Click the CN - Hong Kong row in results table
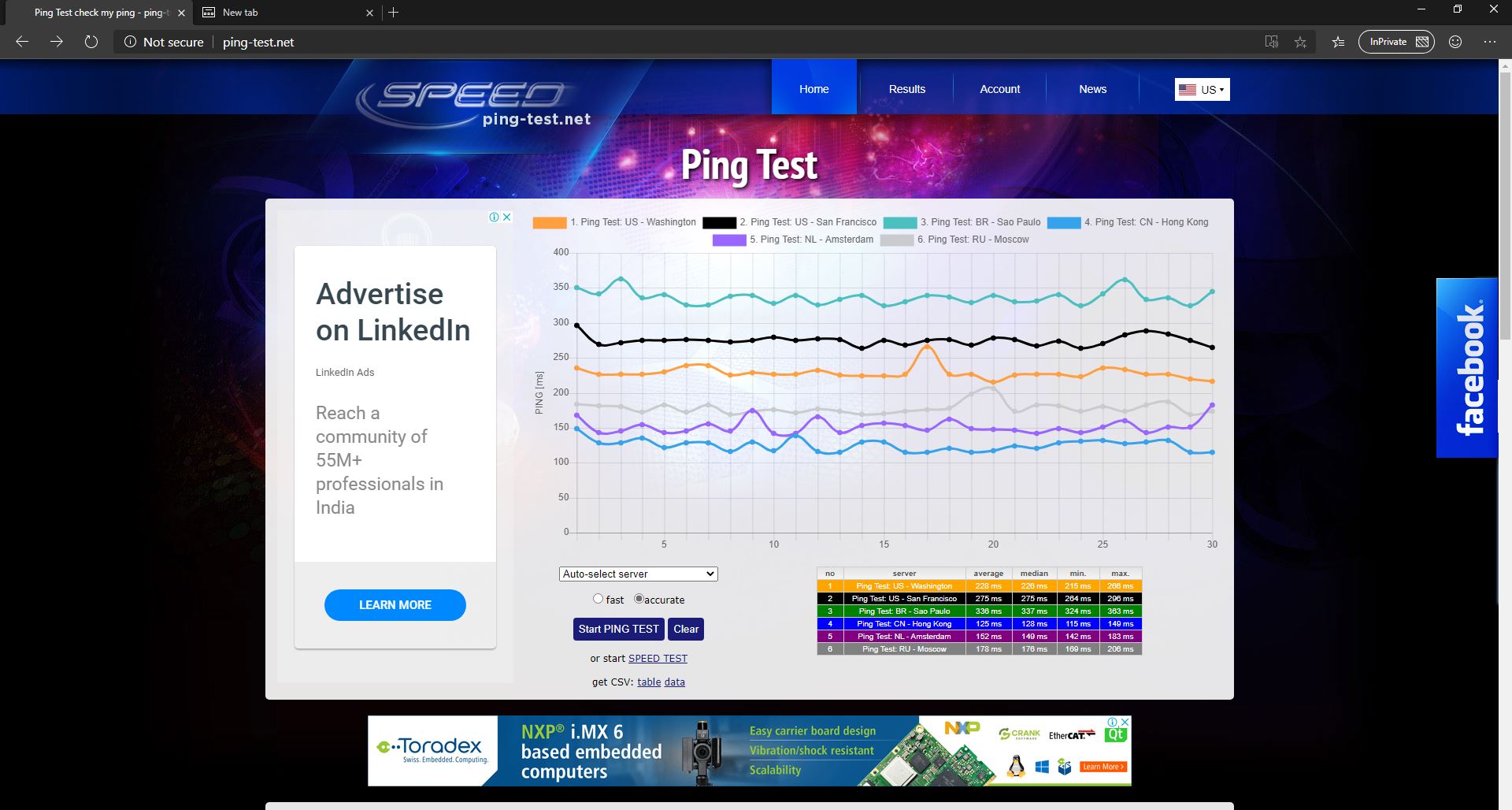The image size is (1512, 810). pos(980,624)
